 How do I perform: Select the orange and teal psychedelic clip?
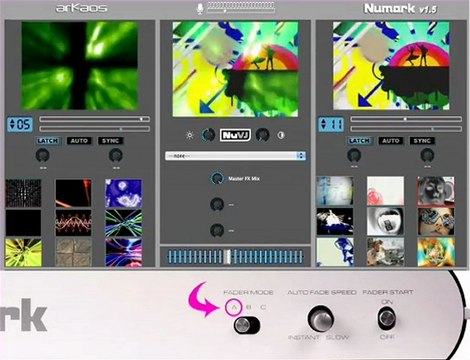click(436, 252)
